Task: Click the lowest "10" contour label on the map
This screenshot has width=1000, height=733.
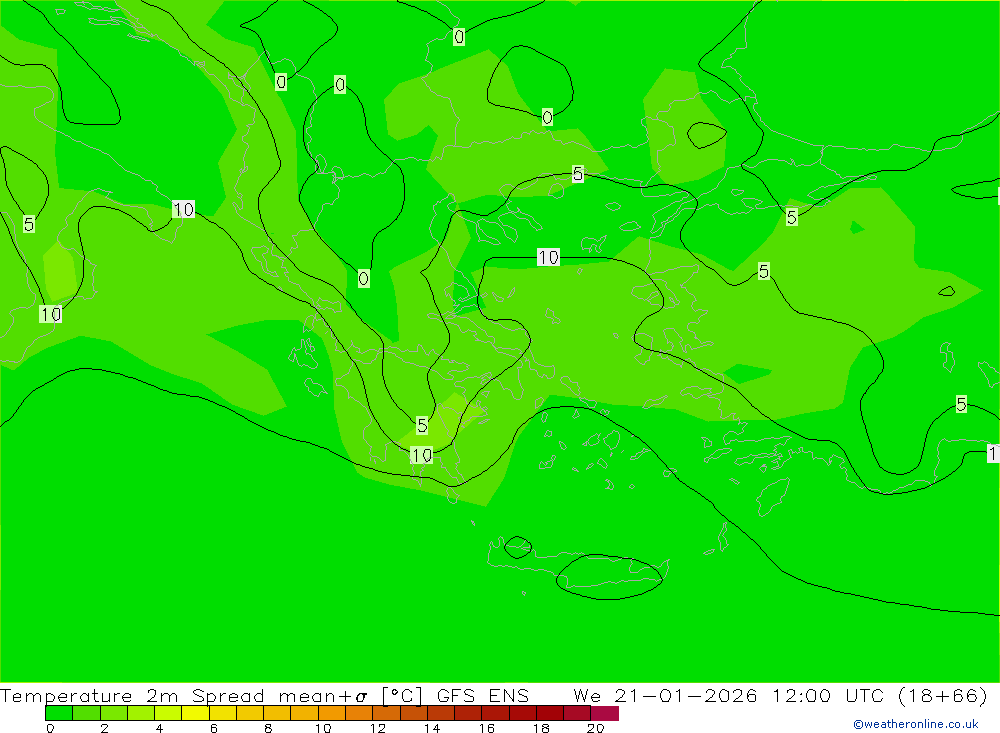Action: pyautogui.click(x=421, y=455)
